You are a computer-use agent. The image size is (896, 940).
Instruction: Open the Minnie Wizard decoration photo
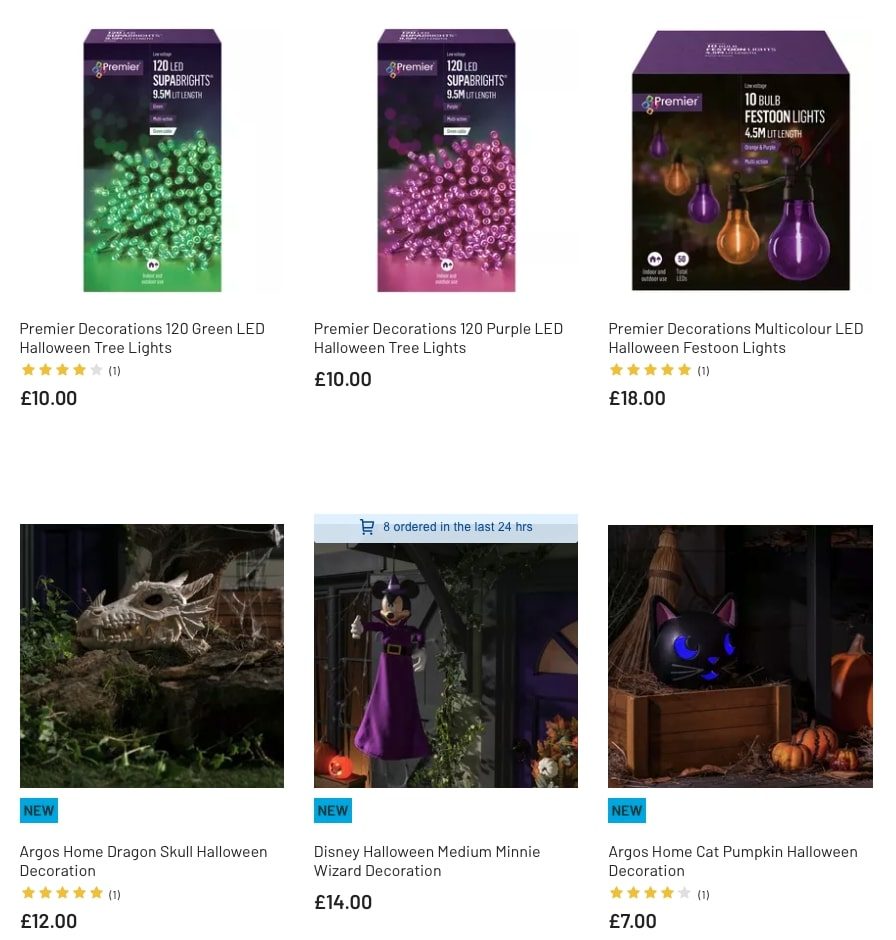coord(446,665)
